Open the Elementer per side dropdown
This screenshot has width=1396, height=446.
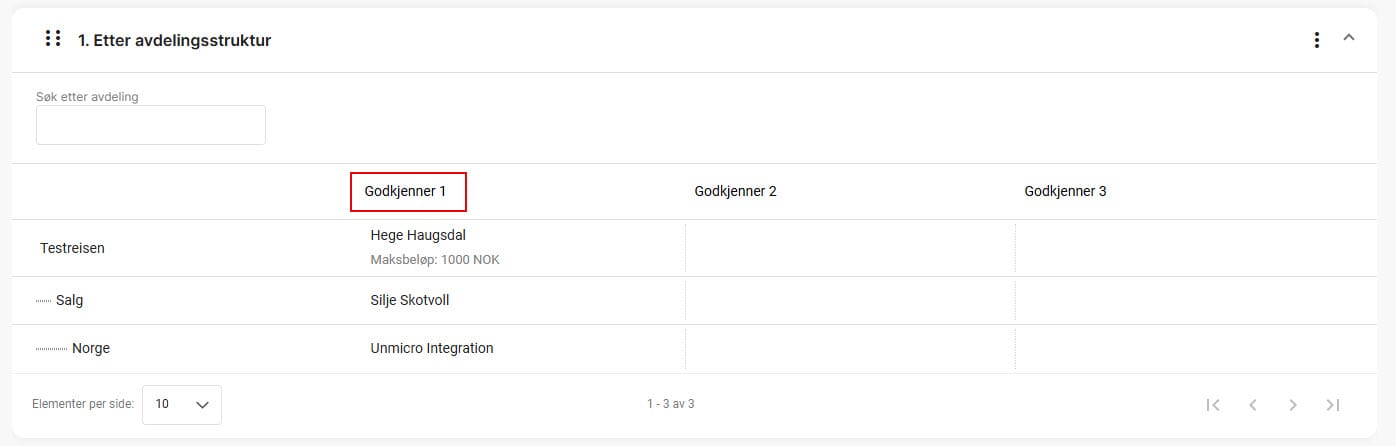pyautogui.click(x=182, y=404)
